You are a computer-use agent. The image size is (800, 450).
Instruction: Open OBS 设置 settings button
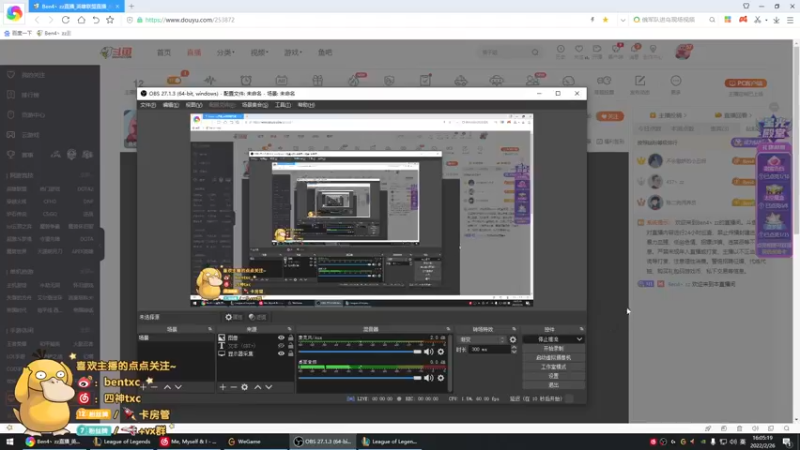554,376
